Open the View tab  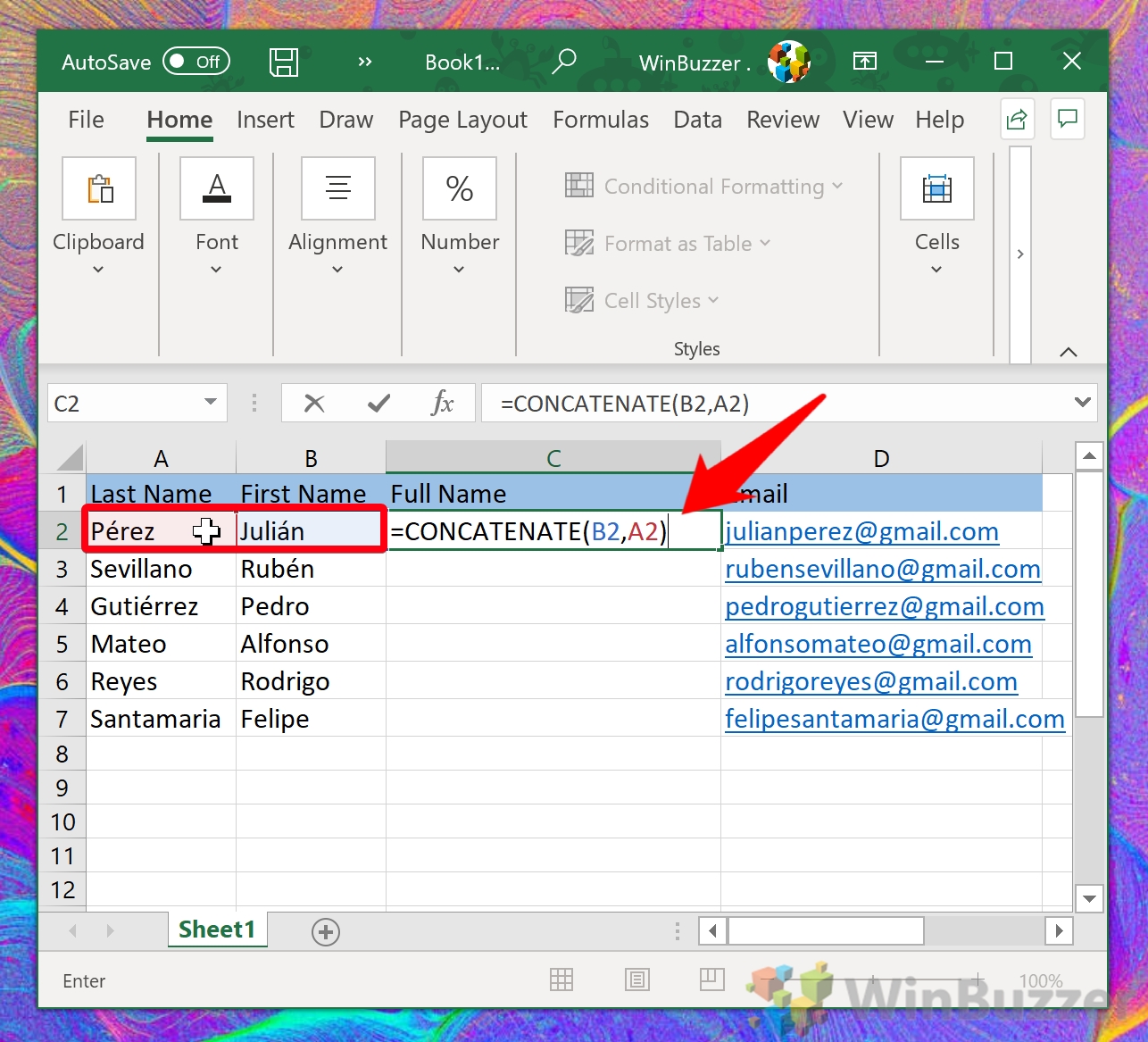tap(868, 120)
